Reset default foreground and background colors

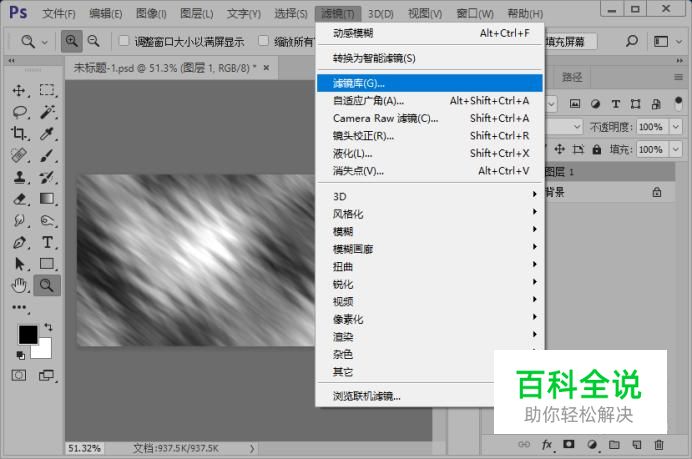tap(20, 355)
